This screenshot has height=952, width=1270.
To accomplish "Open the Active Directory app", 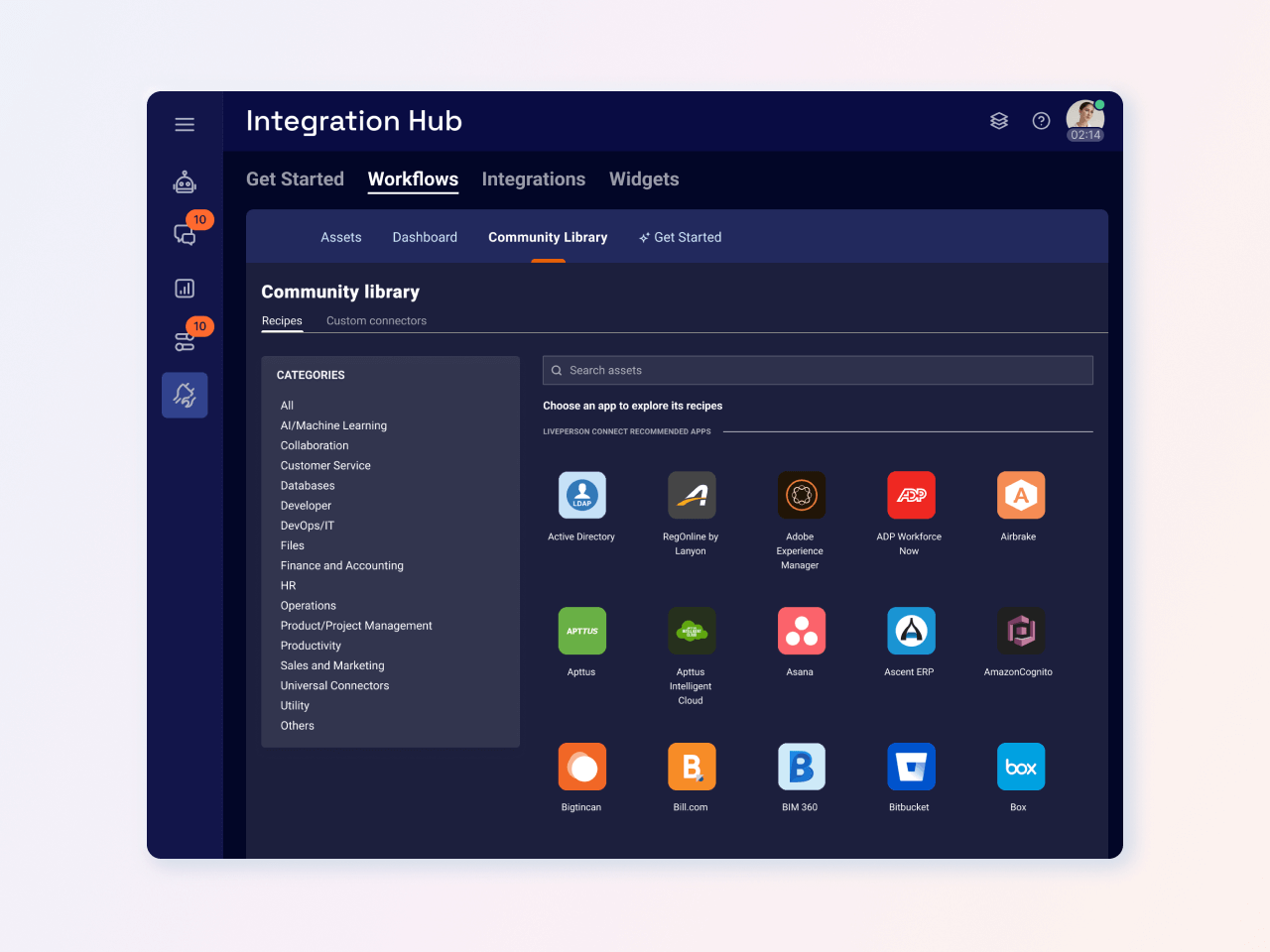I will pos(582,495).
